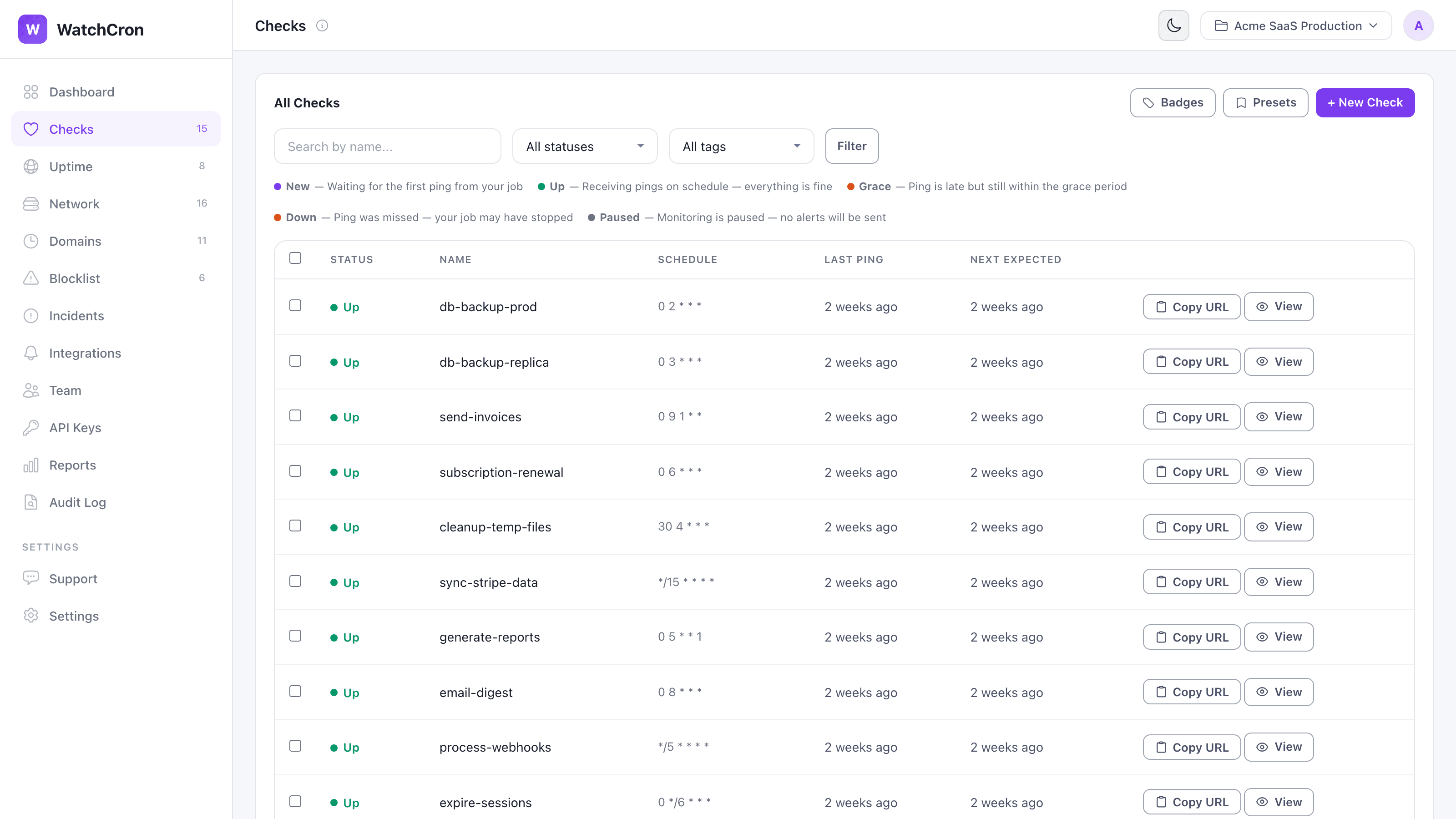Open the Presets button
The image size is (1456, 819).
[x=1265, y=103]
